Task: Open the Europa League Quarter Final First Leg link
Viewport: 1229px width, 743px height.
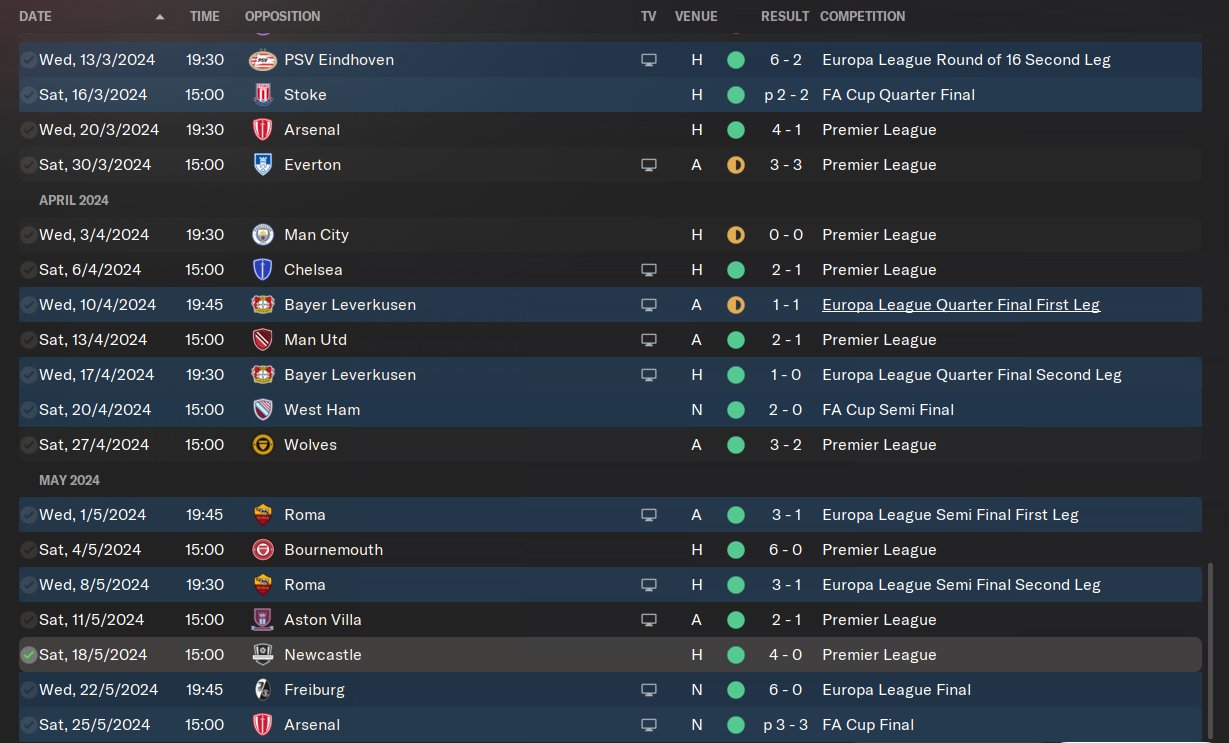Action: pyautogui.click(x=960, y=305)
